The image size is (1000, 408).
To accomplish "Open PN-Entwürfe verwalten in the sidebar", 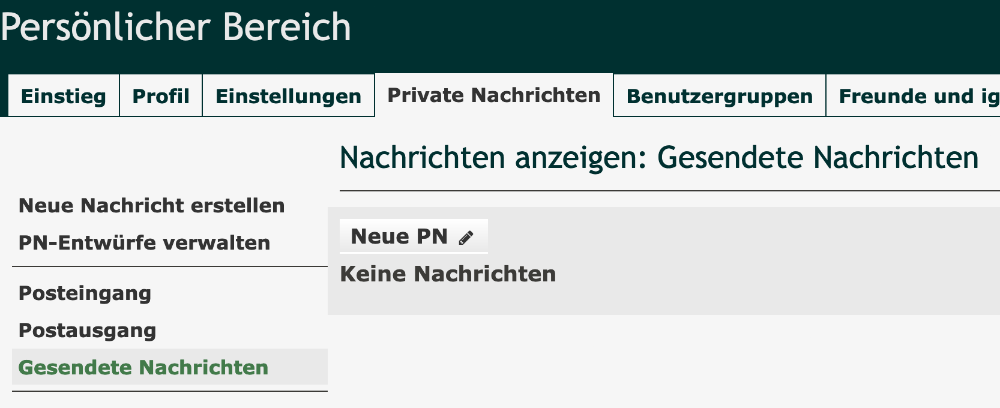I will (145, 242).
